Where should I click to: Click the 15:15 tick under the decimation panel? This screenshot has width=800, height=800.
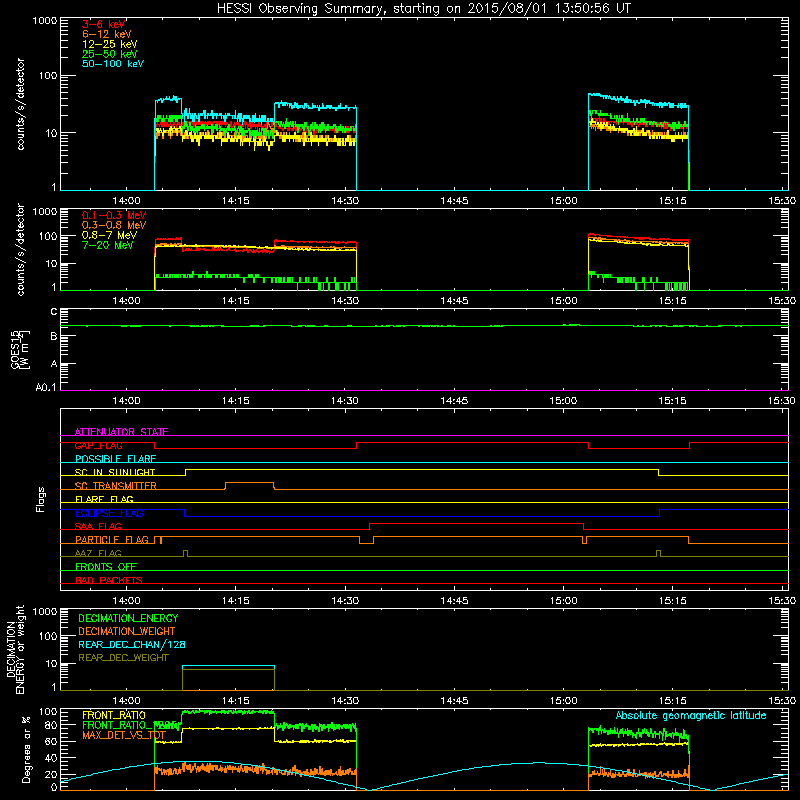(x=672, y=701)
